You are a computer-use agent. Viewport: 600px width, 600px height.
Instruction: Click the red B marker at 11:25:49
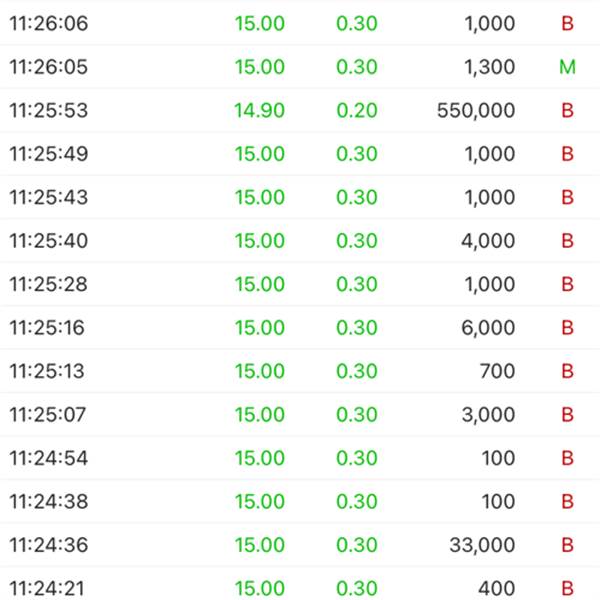tap(567, 154)
